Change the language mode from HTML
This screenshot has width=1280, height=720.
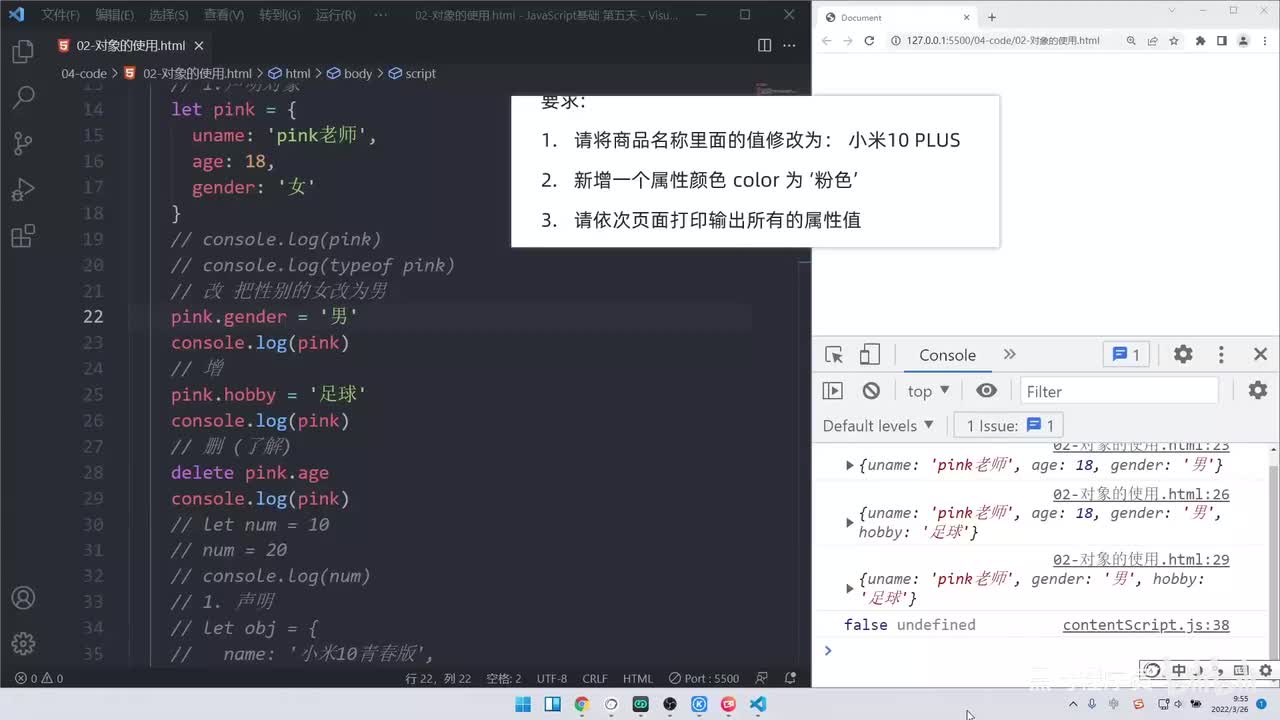tap(638, 678)
